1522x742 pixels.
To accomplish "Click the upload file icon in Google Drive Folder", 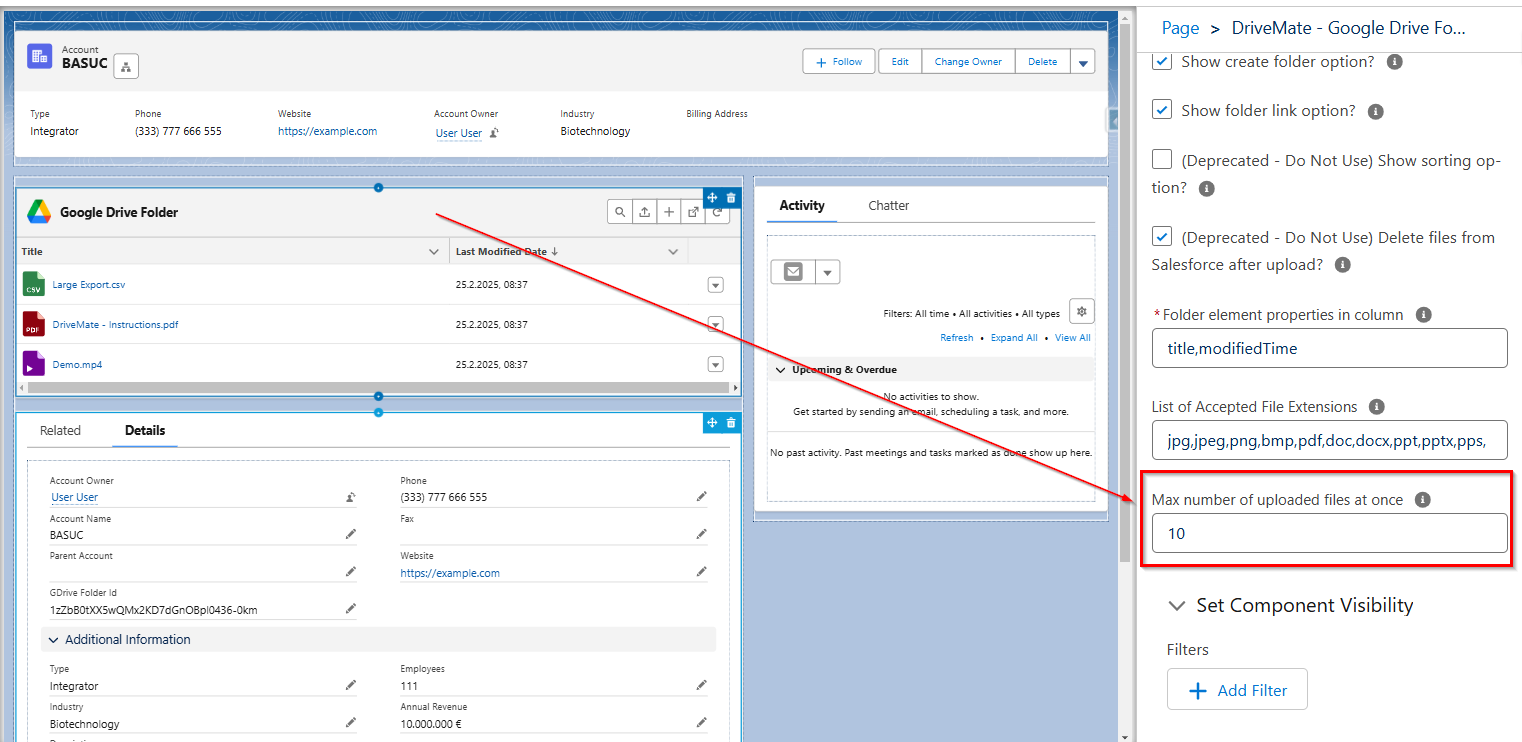I will pos(645,212).
